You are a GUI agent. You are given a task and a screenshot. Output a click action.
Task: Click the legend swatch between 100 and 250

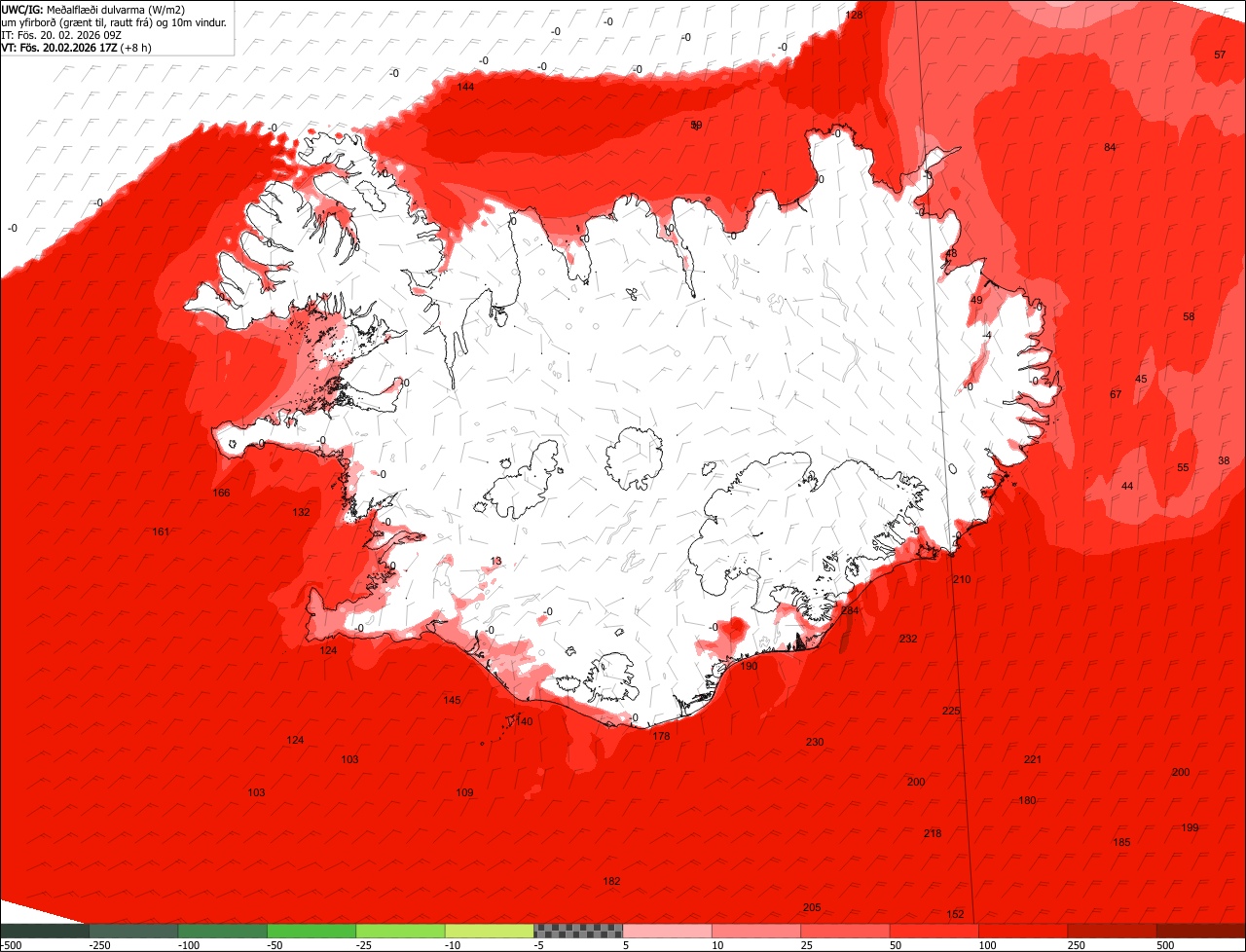point(1023,931)
